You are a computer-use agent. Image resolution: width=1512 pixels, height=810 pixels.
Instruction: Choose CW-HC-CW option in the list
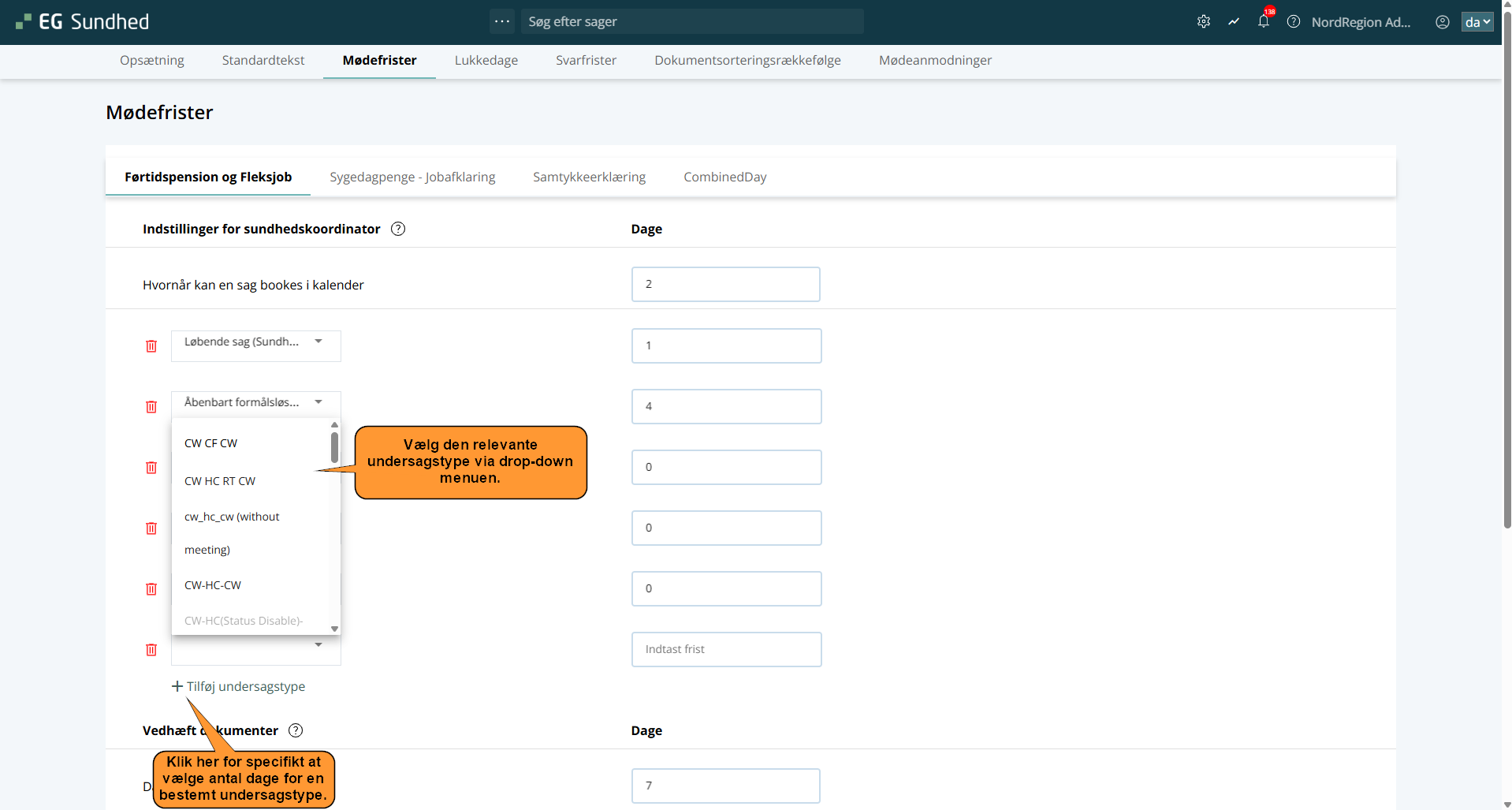213,585
